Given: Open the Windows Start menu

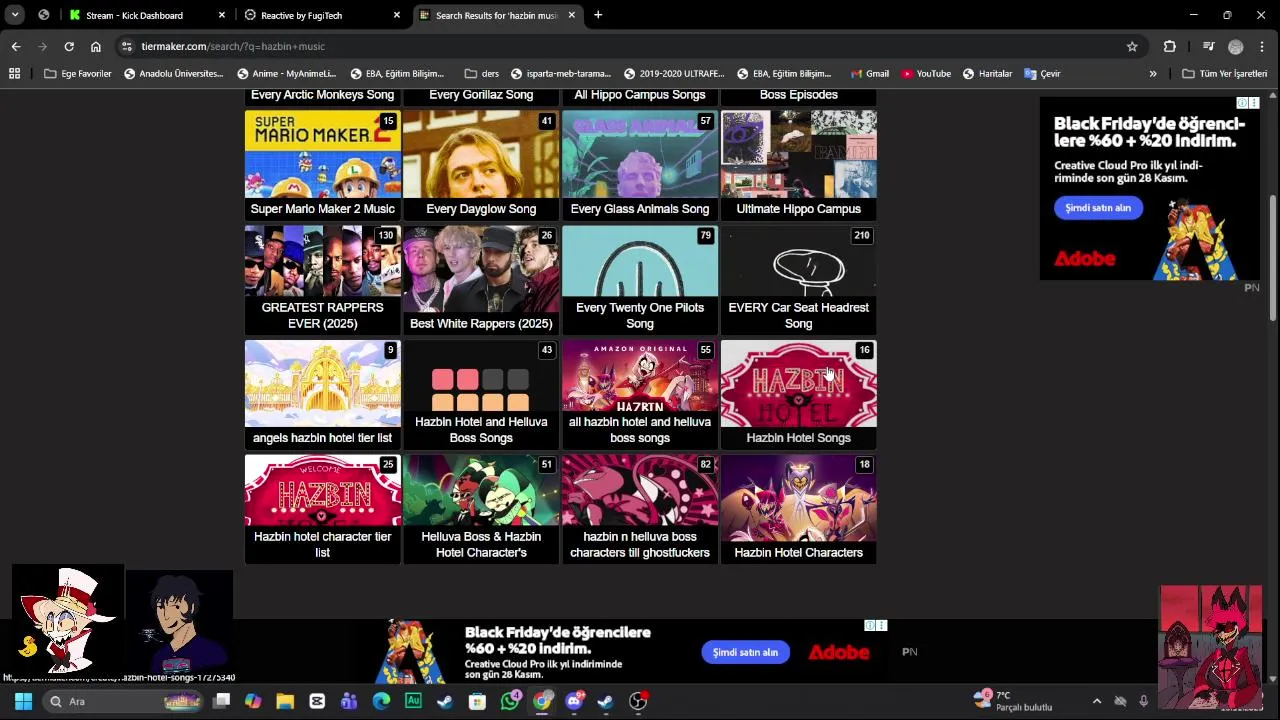Looking at the screenshot, I should point(23,701).
